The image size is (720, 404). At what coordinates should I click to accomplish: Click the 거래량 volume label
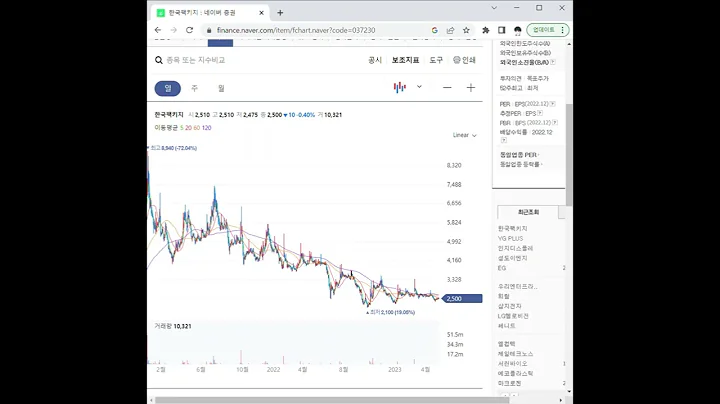click(x=163, y=326)
